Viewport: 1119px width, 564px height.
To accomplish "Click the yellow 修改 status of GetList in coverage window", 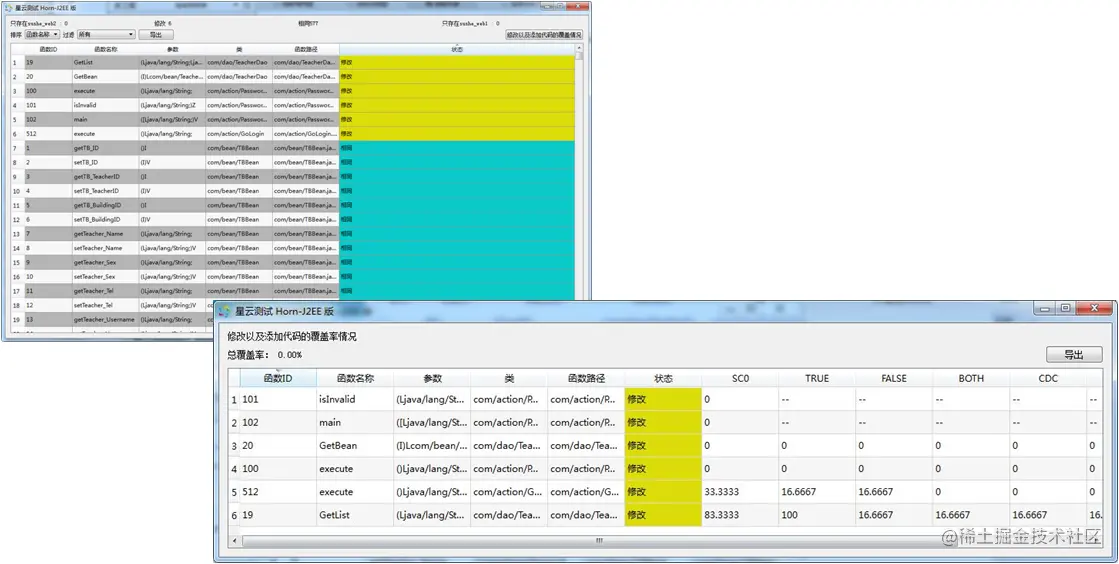I will 663,515.
